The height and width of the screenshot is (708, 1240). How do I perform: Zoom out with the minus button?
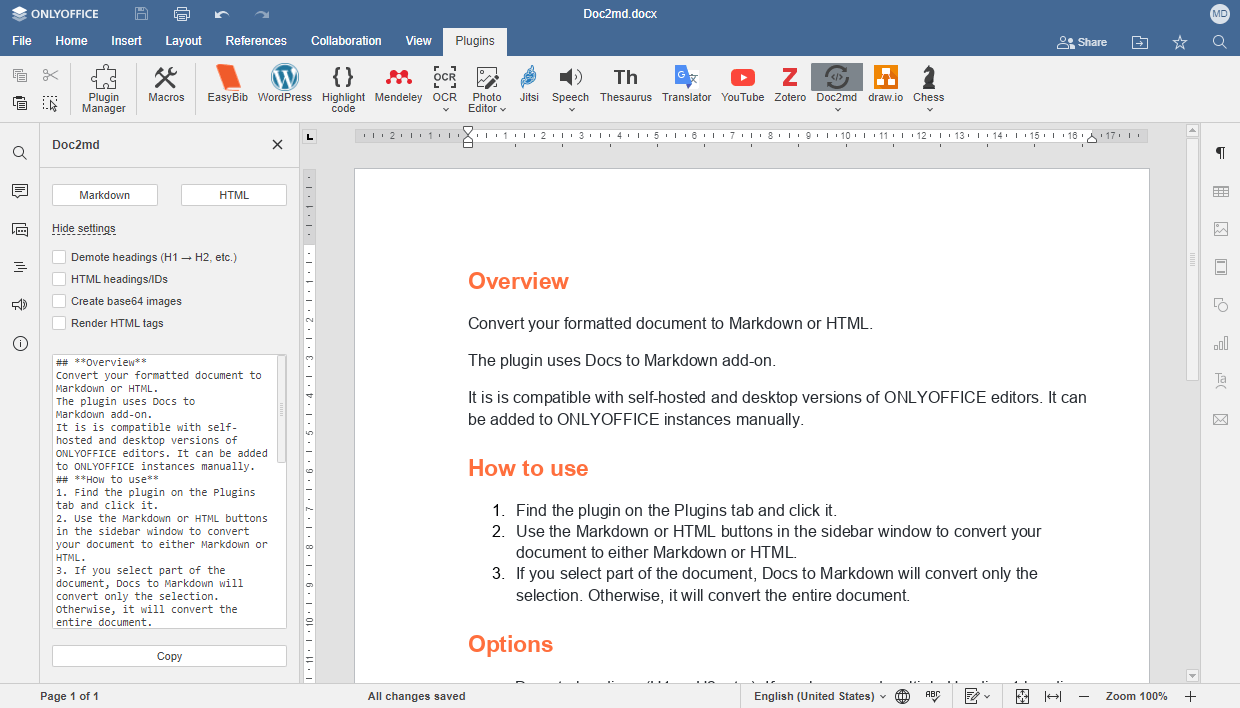tap(1084, 696)
